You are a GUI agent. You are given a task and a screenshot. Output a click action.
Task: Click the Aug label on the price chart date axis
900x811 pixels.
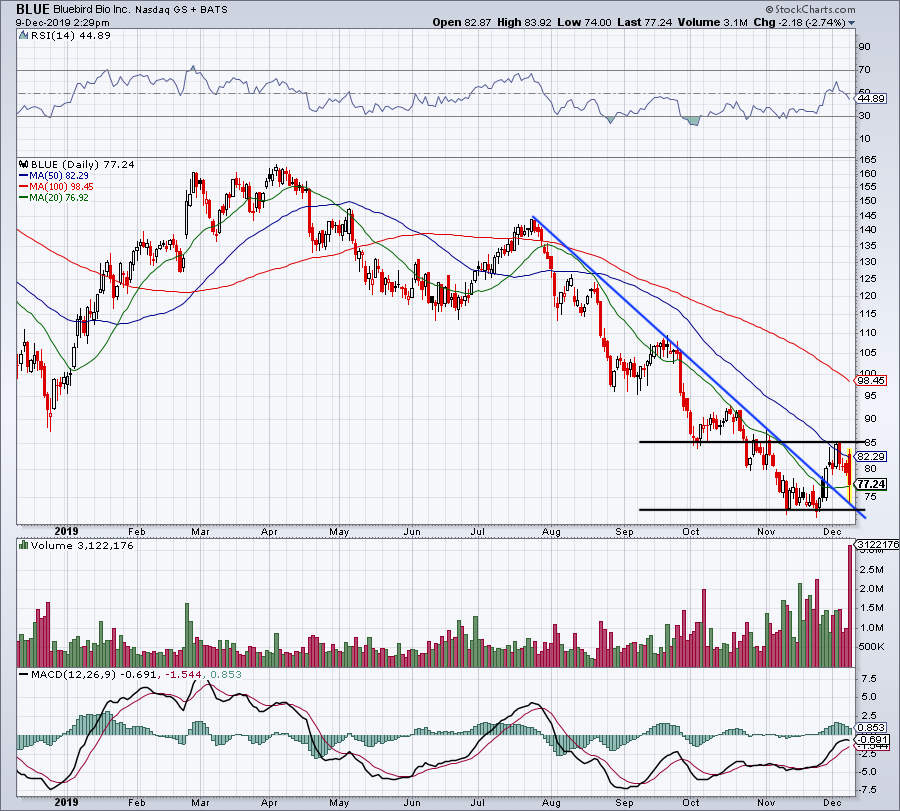coord(551,532)
